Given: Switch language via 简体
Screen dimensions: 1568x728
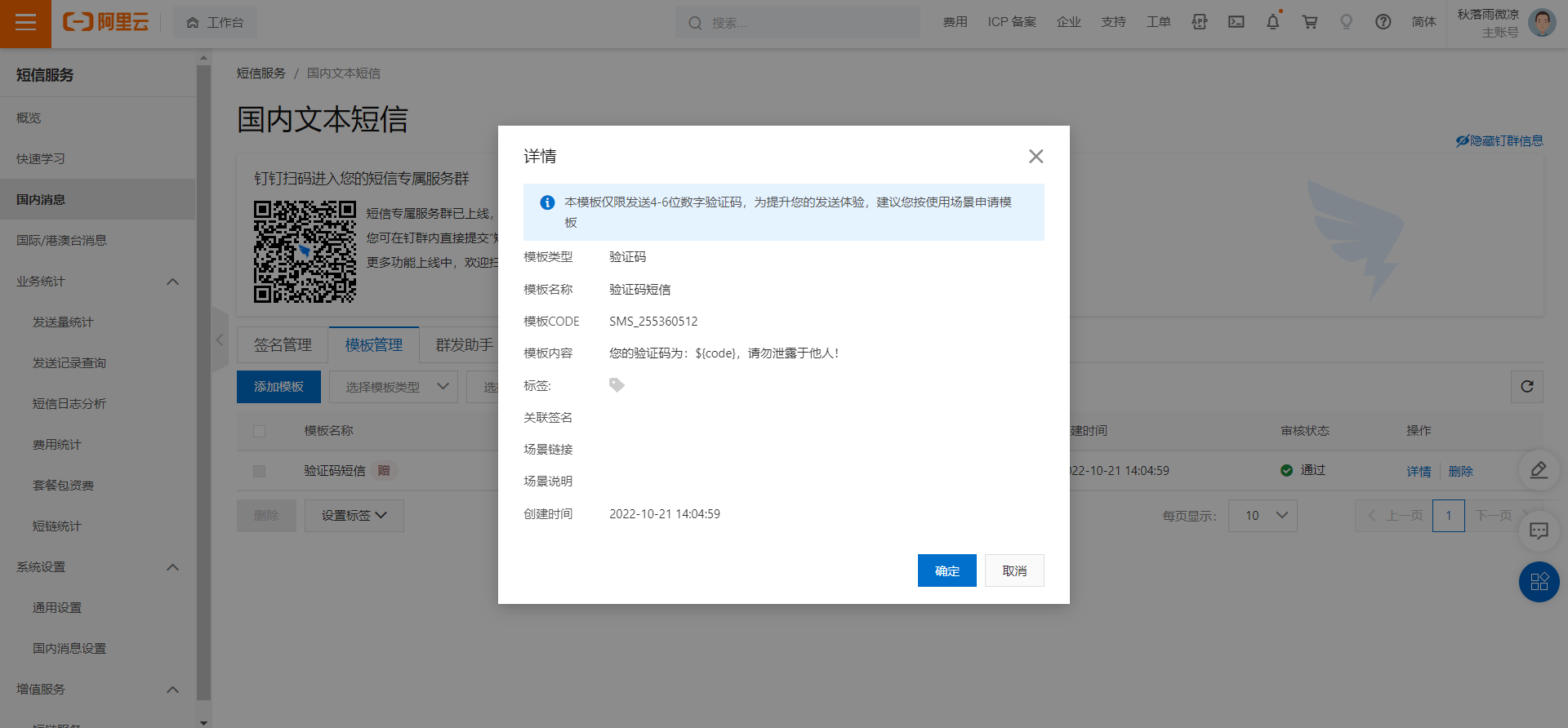Looking at the screenshot, I should (x=1423, y=23).
